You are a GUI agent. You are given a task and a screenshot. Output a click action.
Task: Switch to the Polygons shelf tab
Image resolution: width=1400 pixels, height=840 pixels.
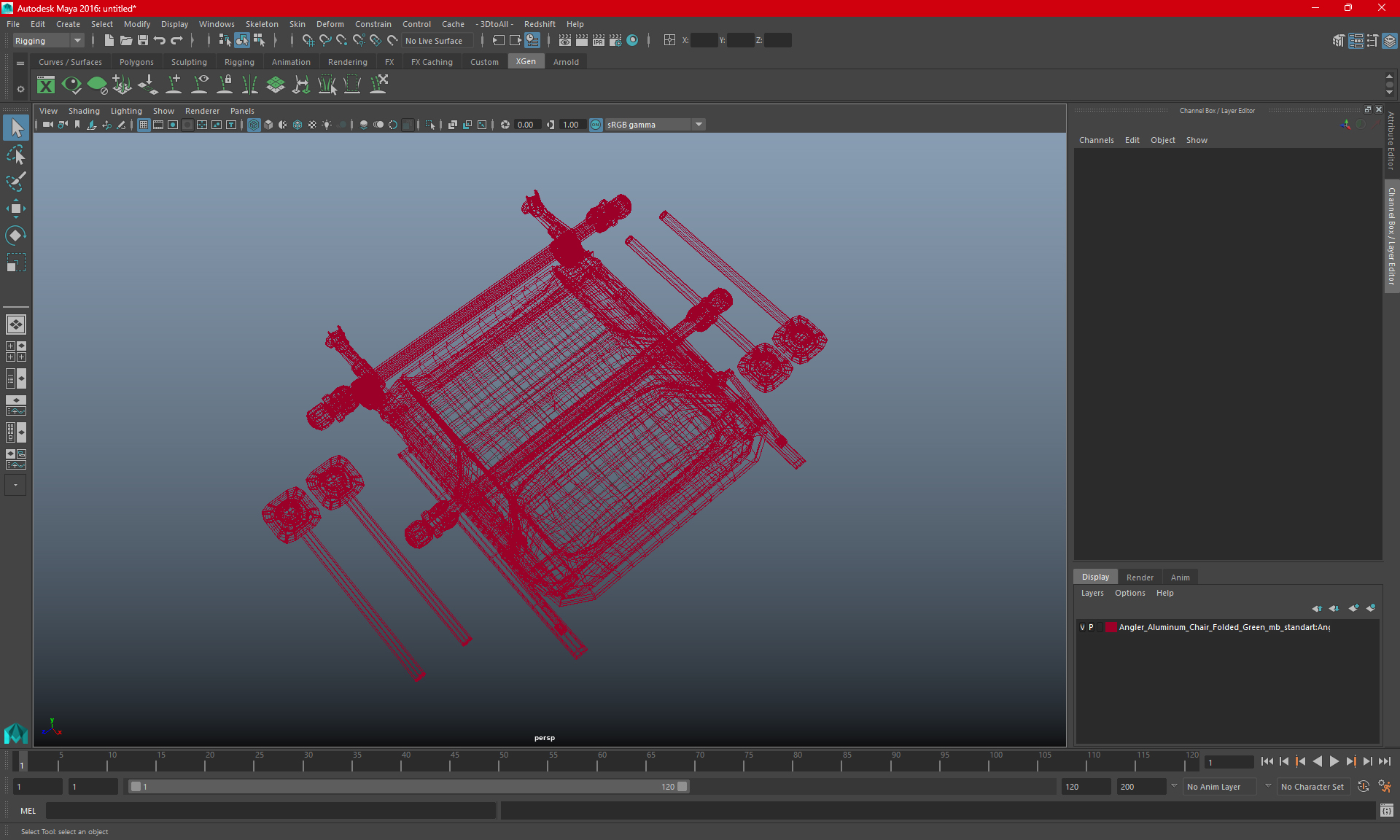(136, 62)
